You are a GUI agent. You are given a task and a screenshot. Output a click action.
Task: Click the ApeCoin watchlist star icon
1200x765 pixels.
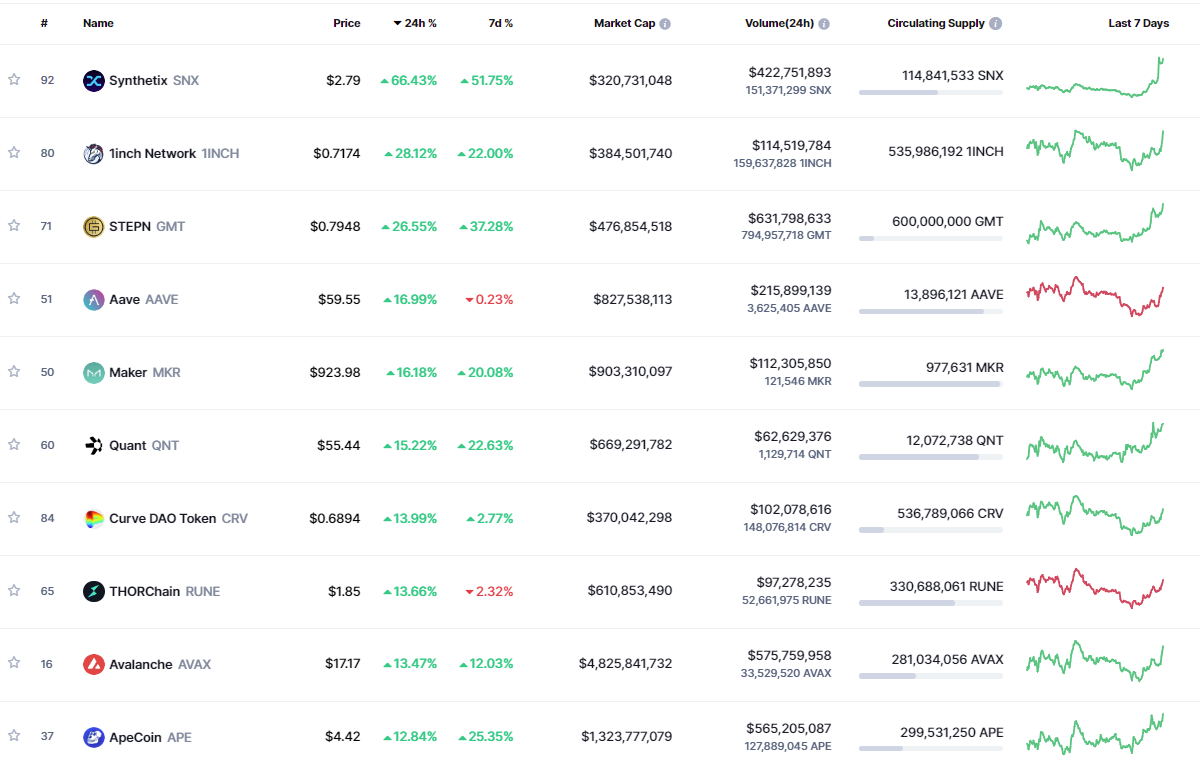14,737
